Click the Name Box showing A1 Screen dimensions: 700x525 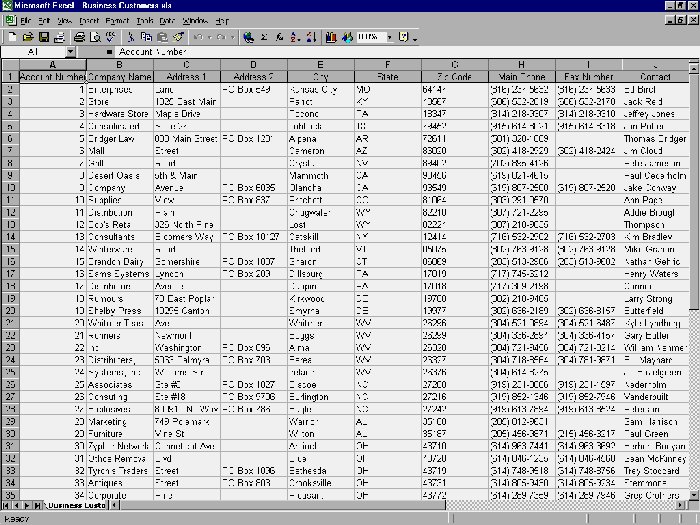[33, 52]
